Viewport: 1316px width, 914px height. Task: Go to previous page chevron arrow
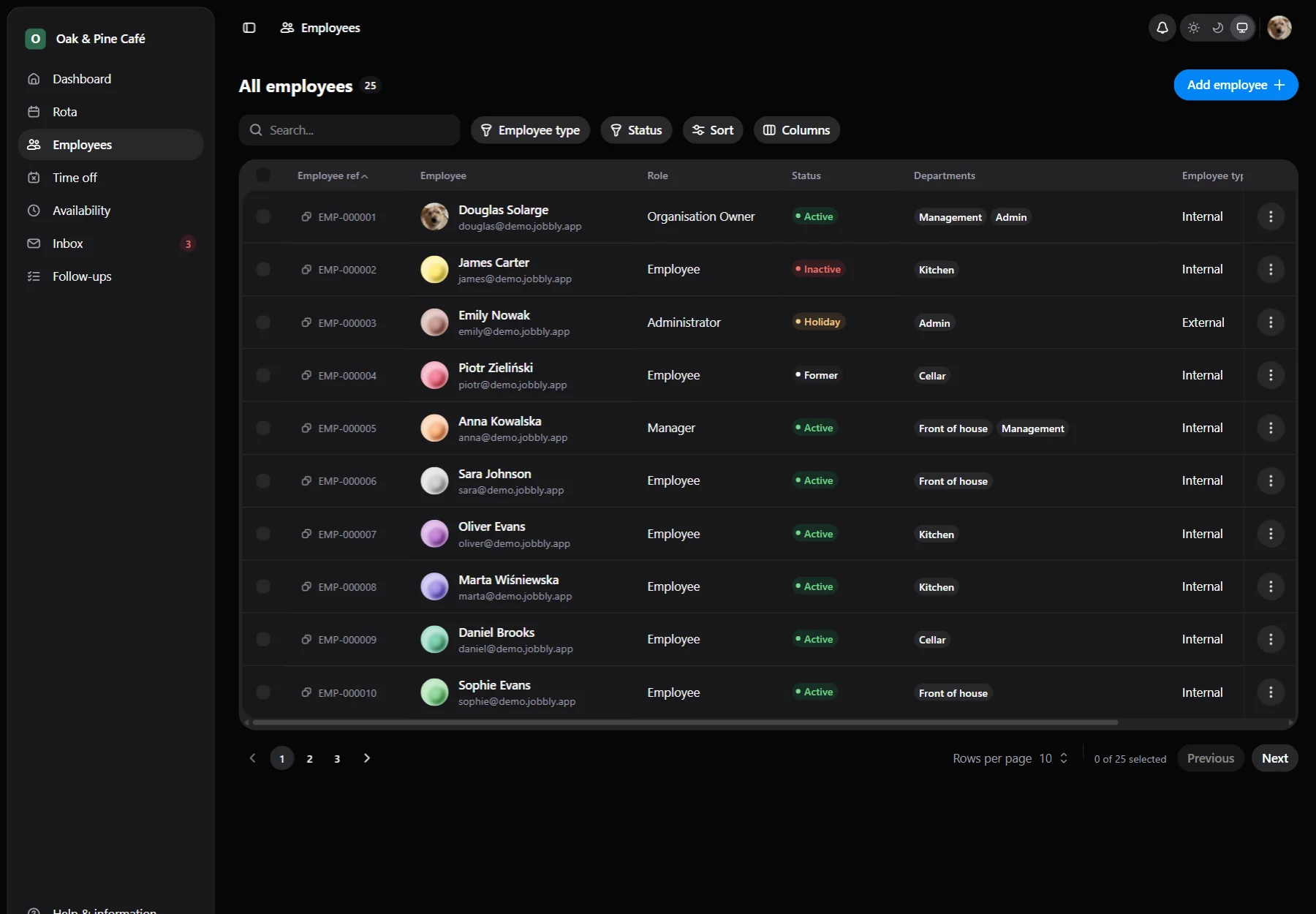click(x=253, y=758)
